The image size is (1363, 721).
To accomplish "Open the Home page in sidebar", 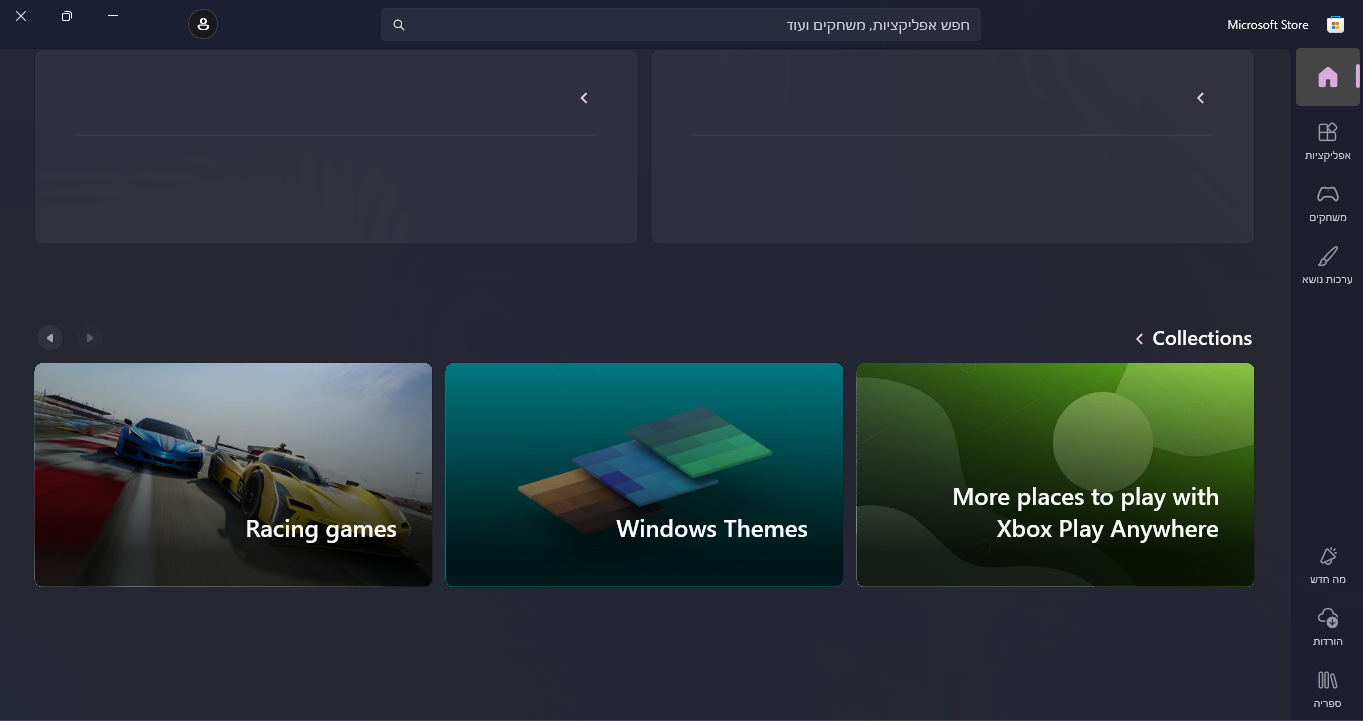I will tap(1327, 77).
